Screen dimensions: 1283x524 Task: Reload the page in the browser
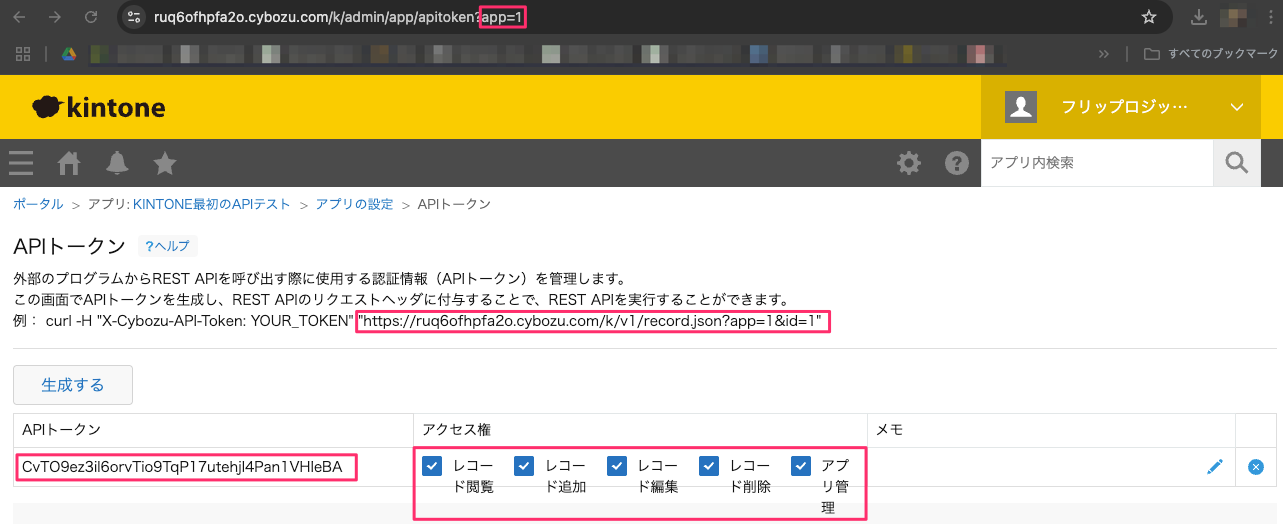(91, 17)
